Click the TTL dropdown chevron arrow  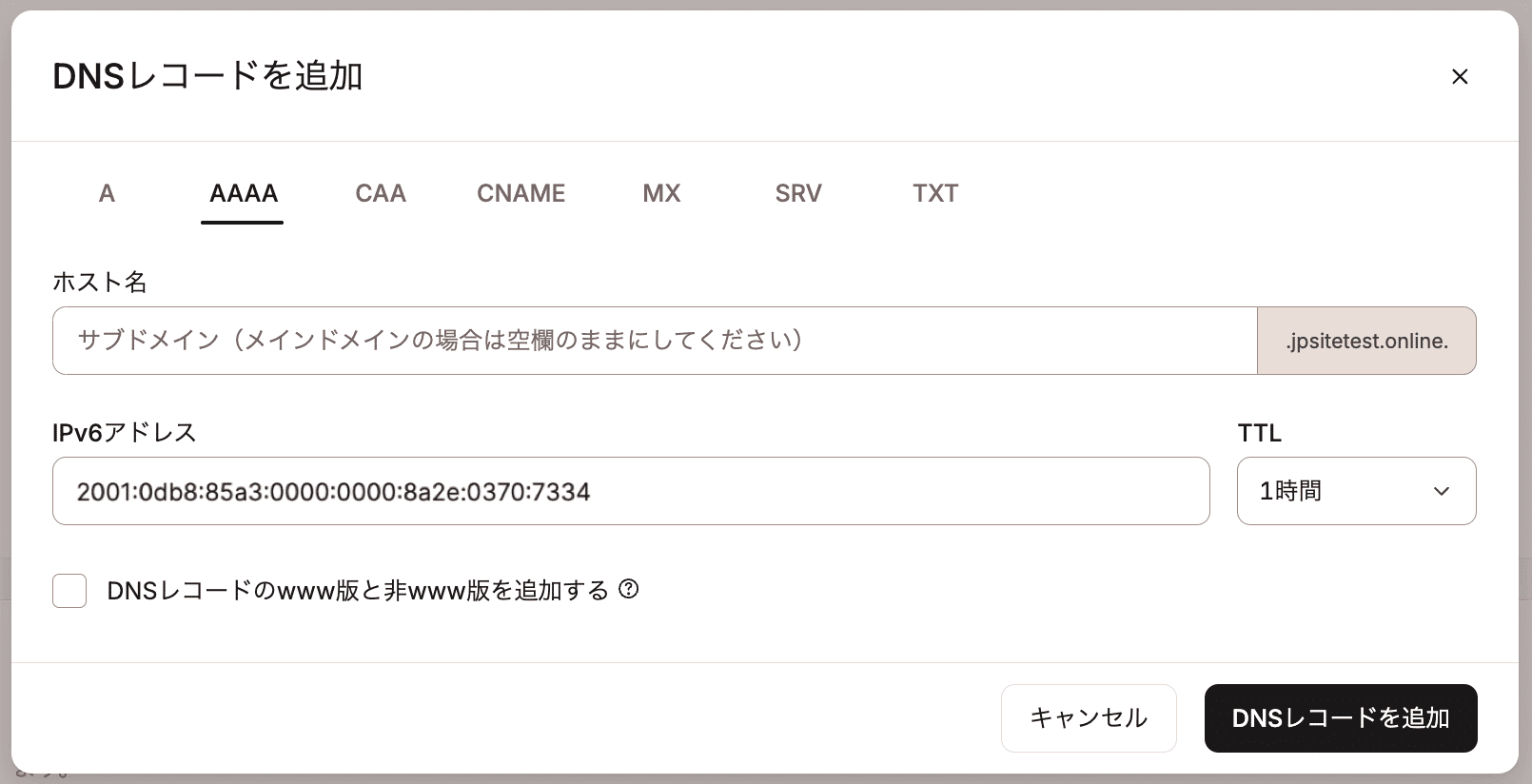pos(1443,491)
